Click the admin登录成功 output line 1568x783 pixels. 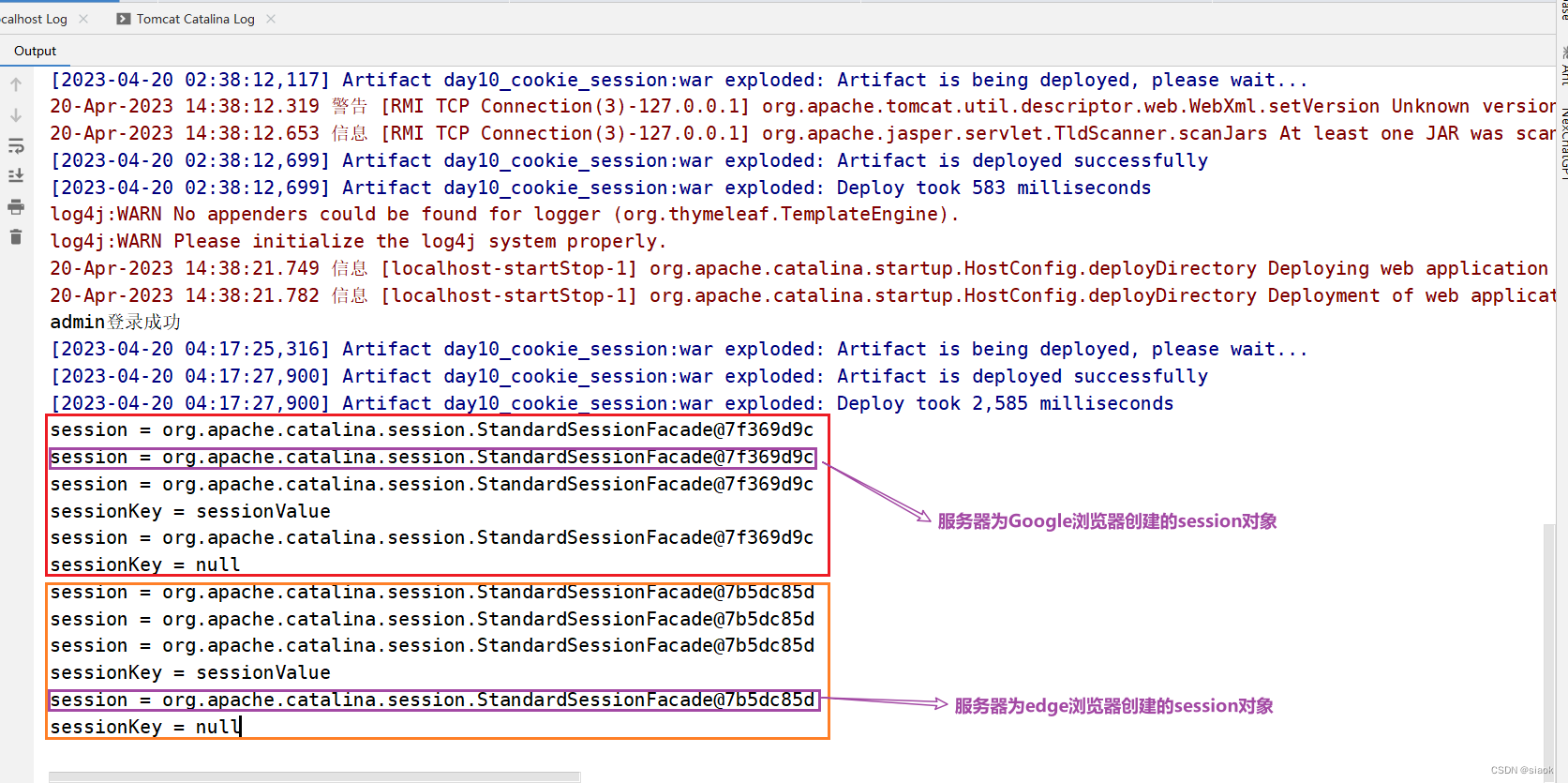click(x=115, y=323)
